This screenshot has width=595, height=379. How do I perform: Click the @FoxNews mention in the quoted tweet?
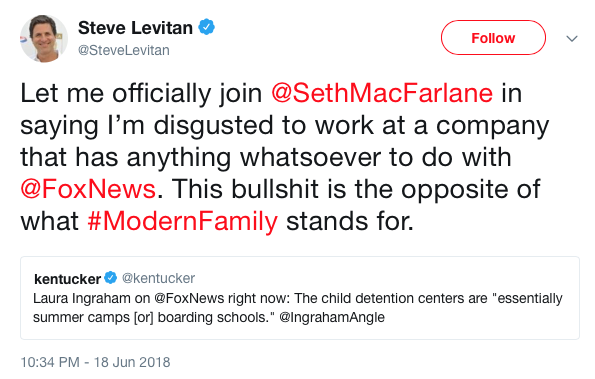click(189, 299)
